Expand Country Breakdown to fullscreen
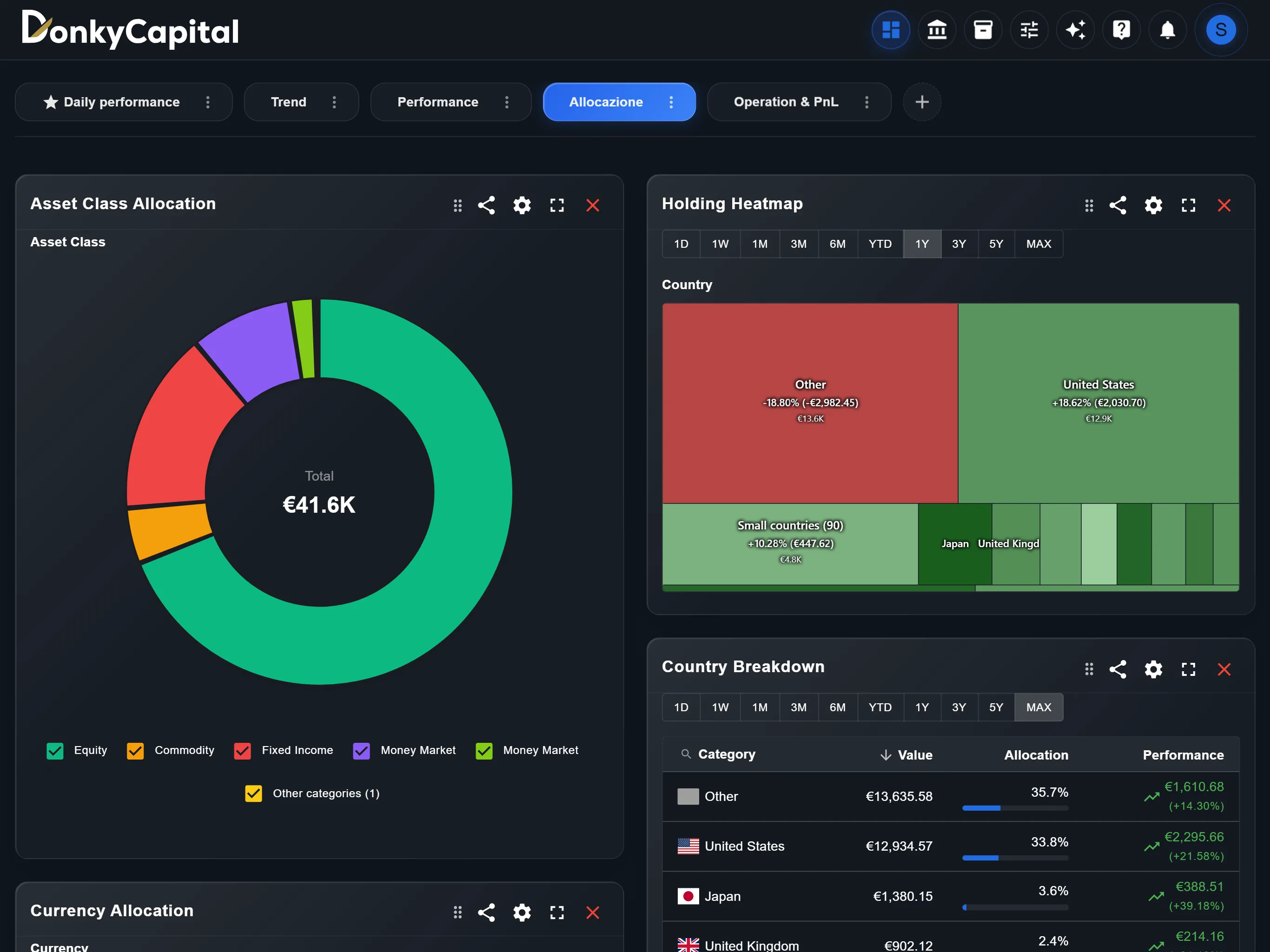The width and height of the screenshot is (1270, 952). click(x=1189, y=669)
